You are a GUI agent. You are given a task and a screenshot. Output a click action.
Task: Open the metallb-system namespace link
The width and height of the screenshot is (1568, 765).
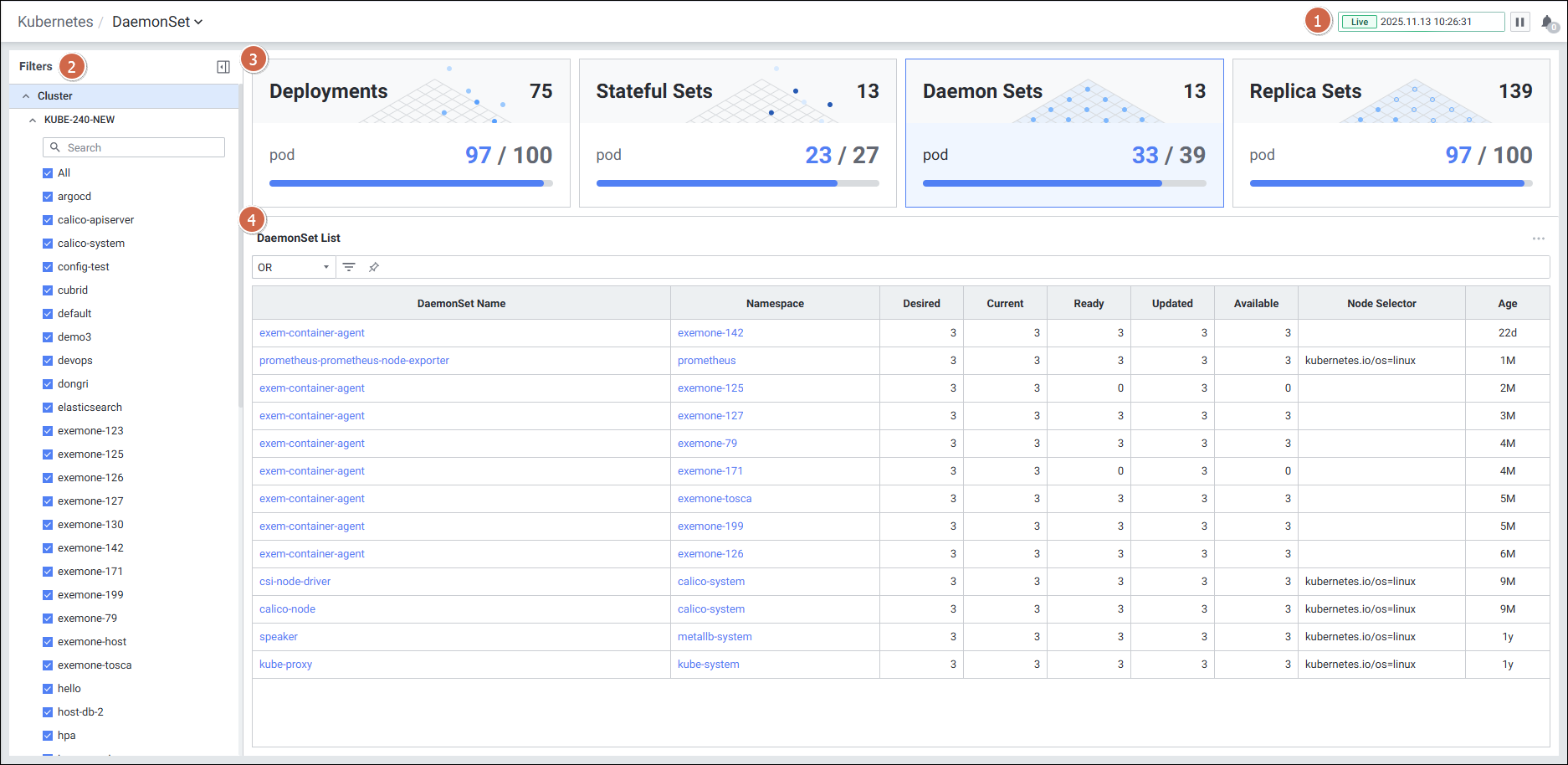click(x=715, y=637)
